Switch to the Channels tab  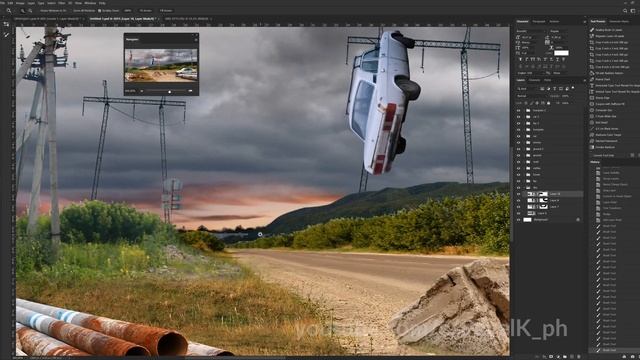[535, 80]
